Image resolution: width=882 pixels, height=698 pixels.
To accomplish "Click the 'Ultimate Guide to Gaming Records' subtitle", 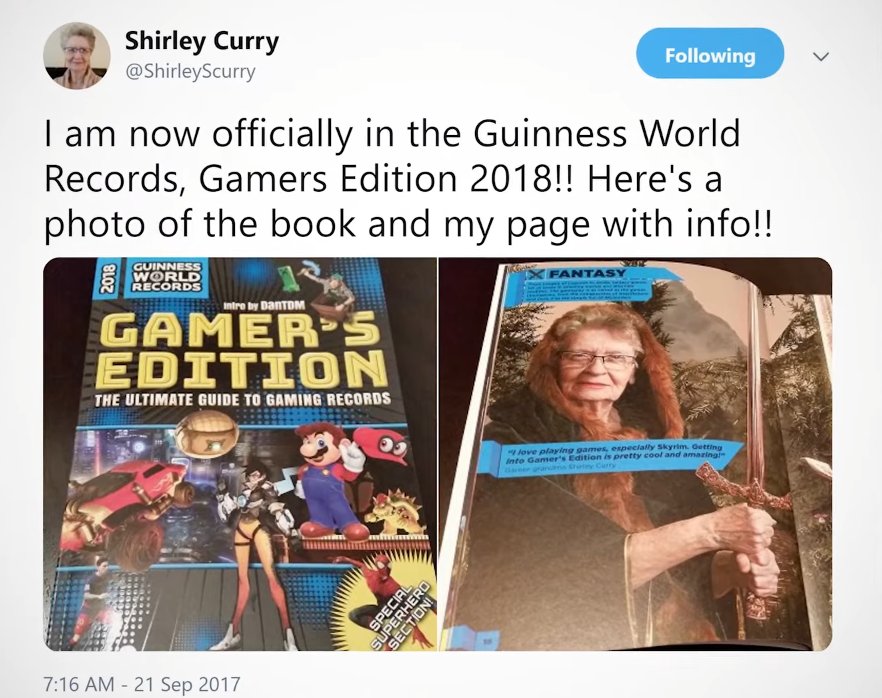I will click(x=242, y=400).
